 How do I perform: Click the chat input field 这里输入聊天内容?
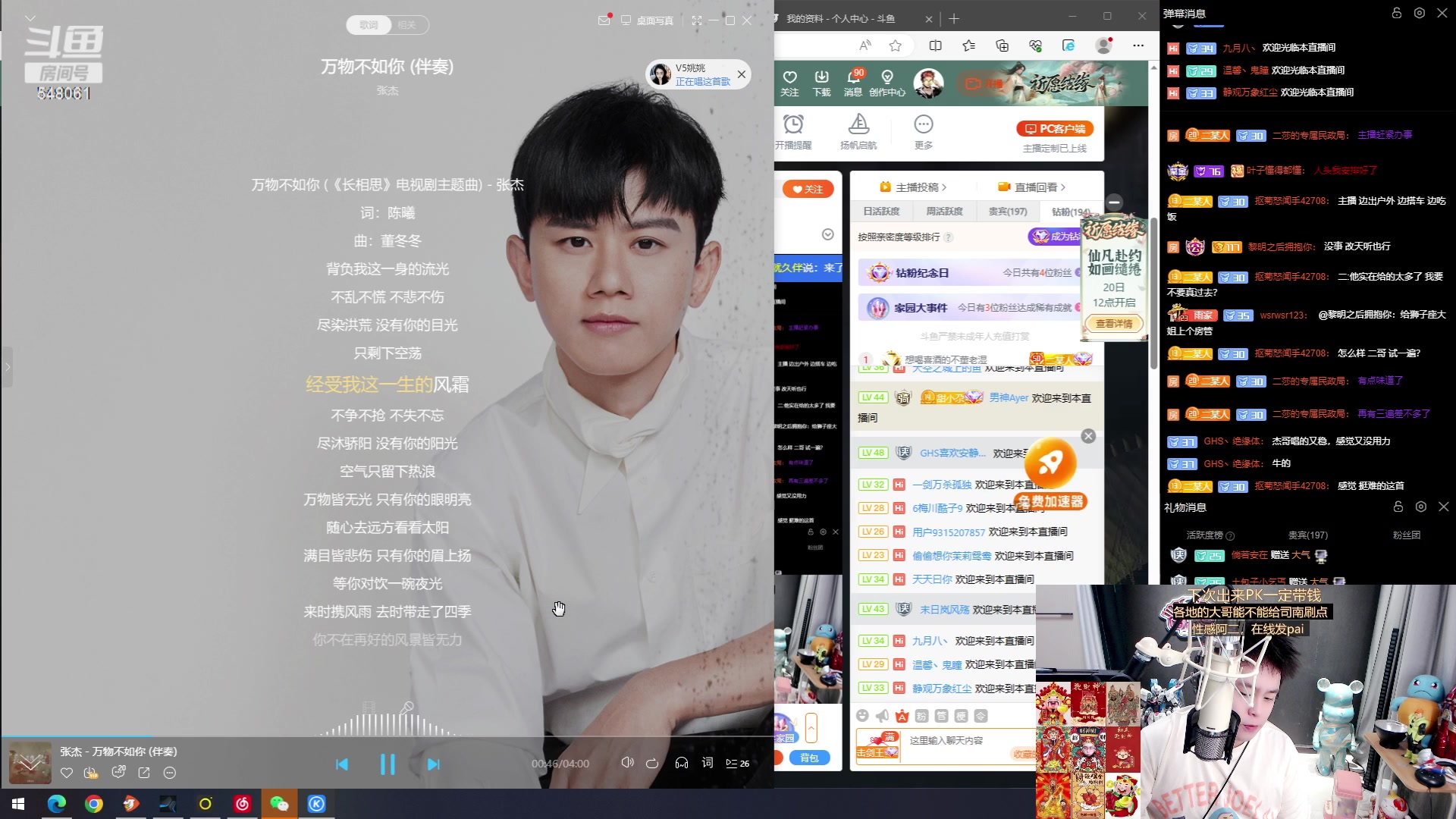946,740
